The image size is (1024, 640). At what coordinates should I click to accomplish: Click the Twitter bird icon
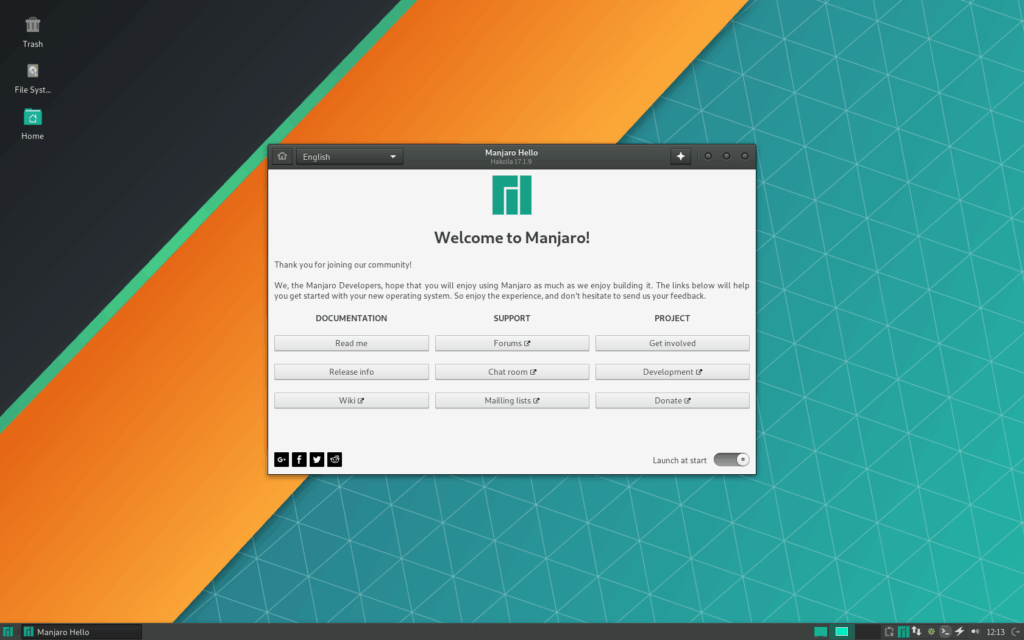pyautogui.click(x=316, y=459)
